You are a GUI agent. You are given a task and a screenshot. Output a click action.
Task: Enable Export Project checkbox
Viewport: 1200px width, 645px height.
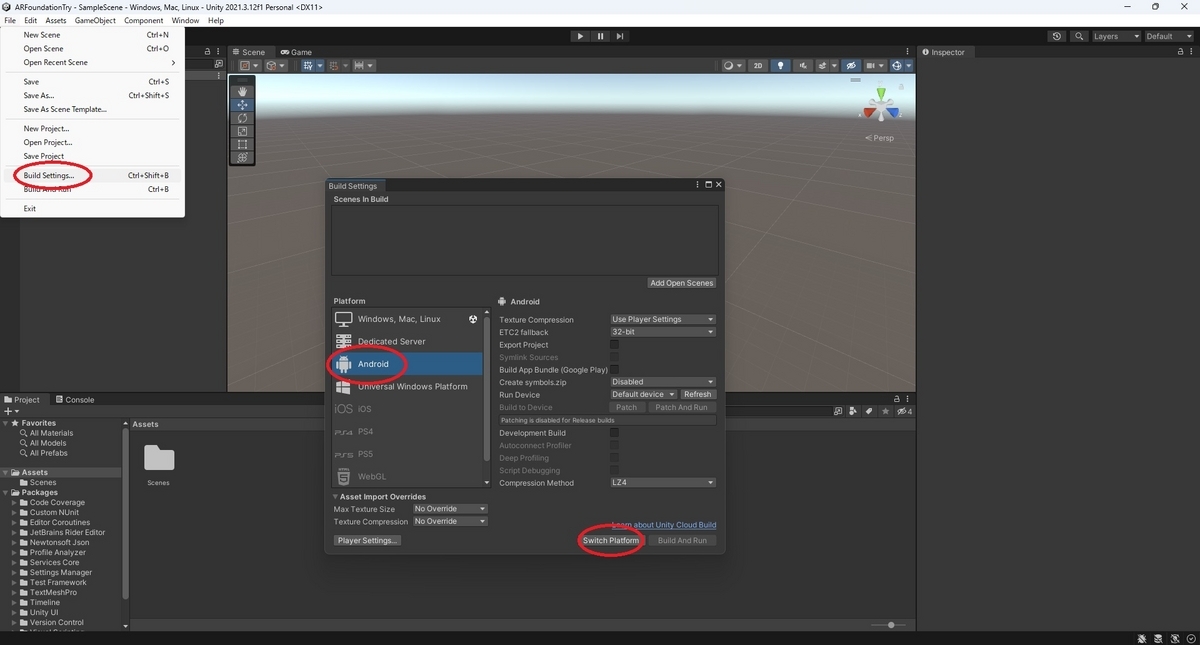coord(614,345)
